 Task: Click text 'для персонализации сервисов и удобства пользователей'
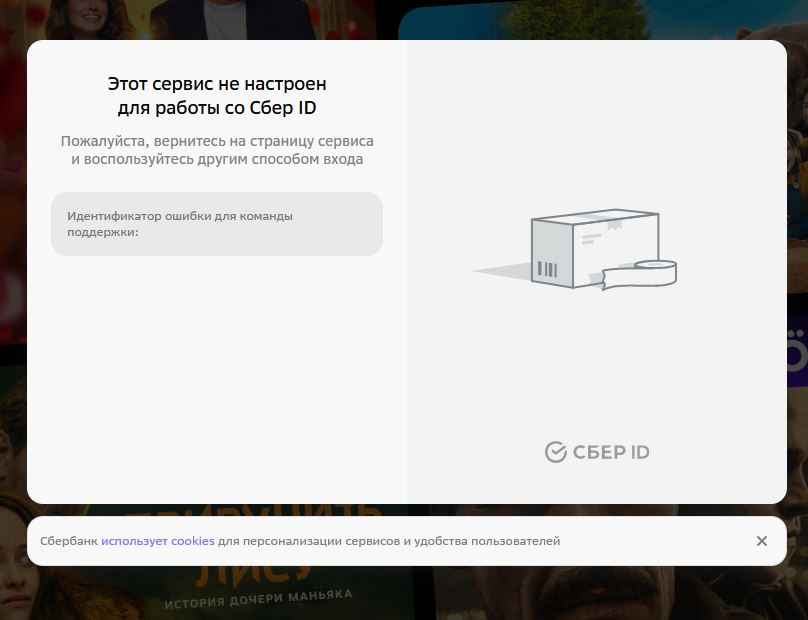(389, 541)
